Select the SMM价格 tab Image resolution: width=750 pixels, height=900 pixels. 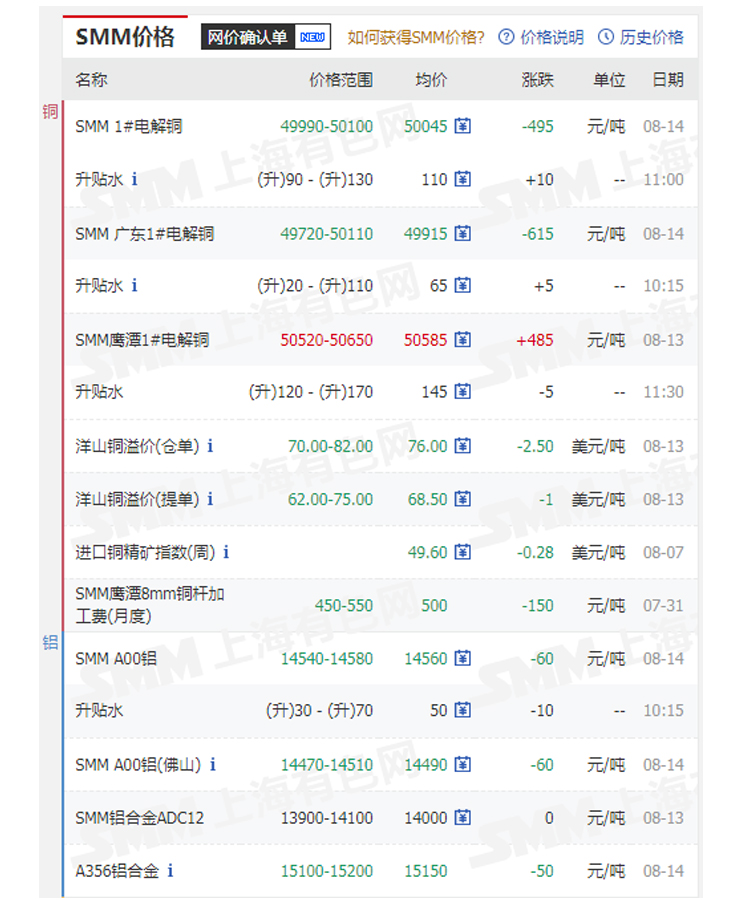coord(125,37)
